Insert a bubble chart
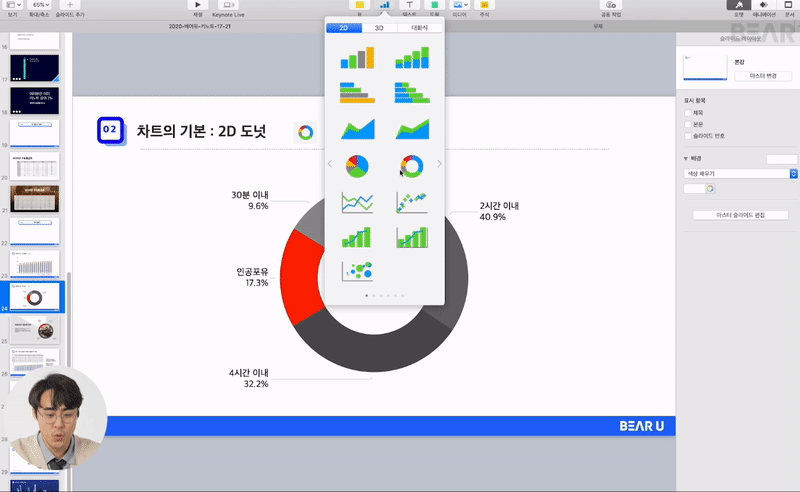The width and height of the screenshot is (800, 492). (x=357, y=271)
